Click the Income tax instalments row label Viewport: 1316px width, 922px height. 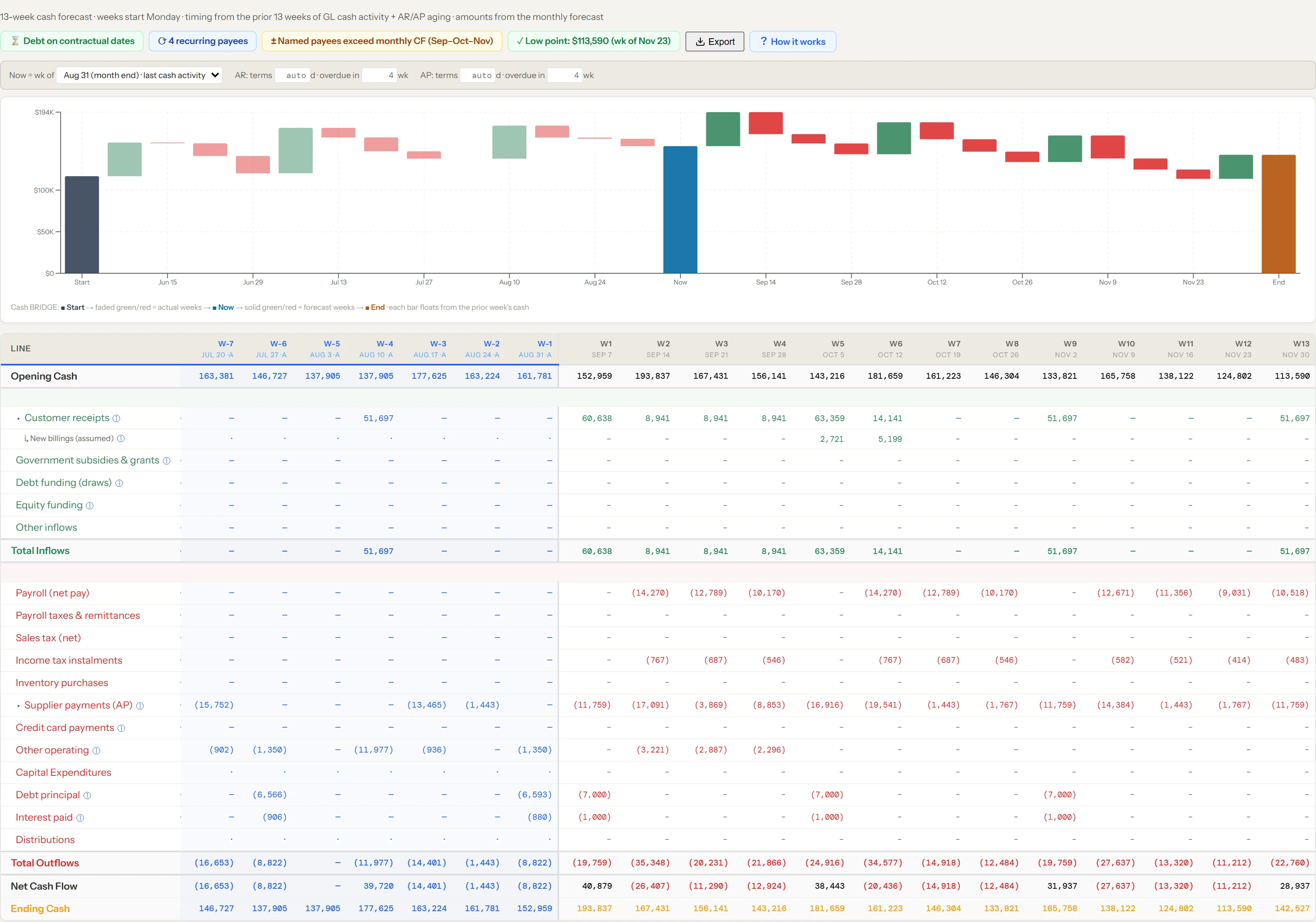tap(69, 661)
